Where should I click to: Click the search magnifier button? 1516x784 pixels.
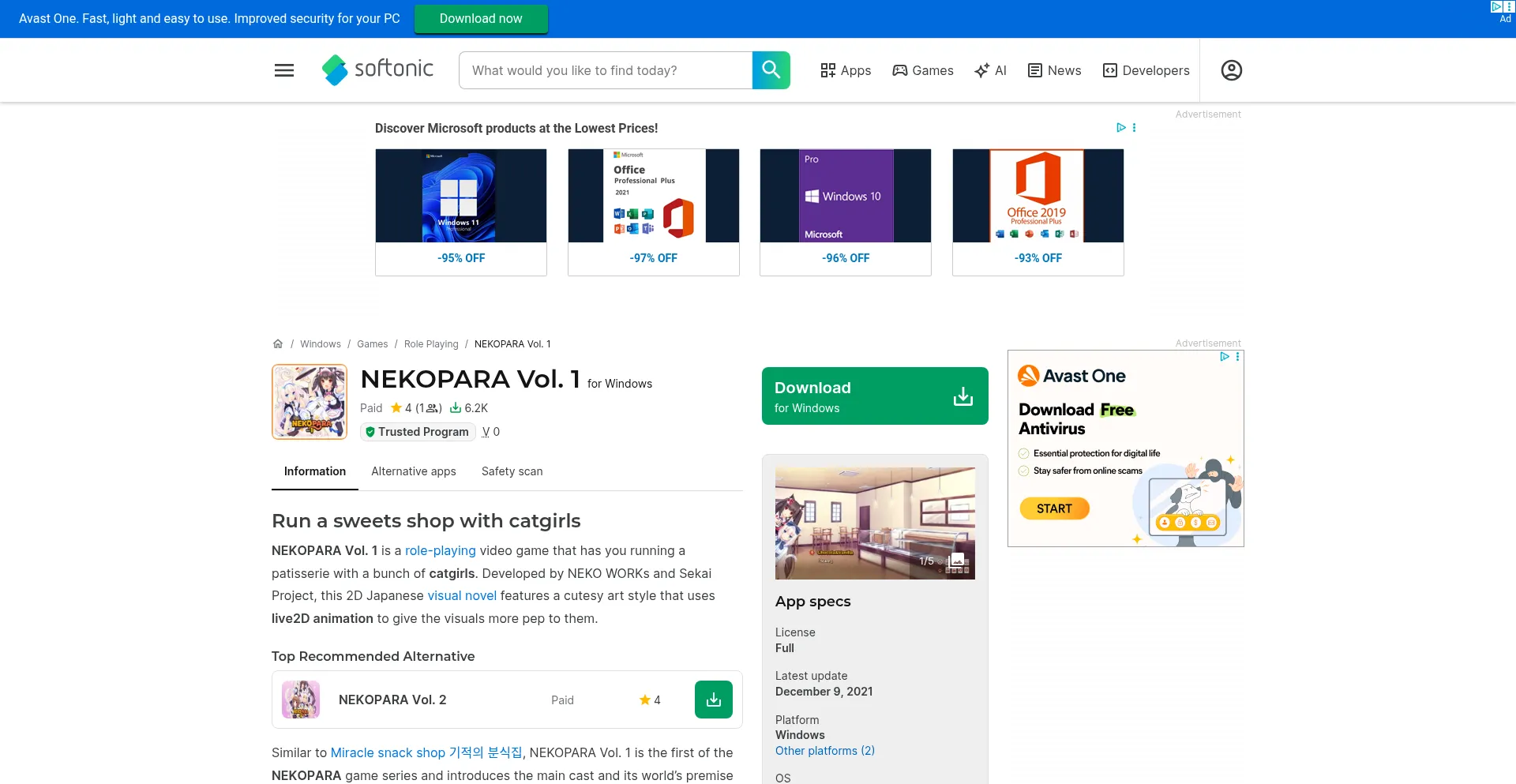(771, 70)
